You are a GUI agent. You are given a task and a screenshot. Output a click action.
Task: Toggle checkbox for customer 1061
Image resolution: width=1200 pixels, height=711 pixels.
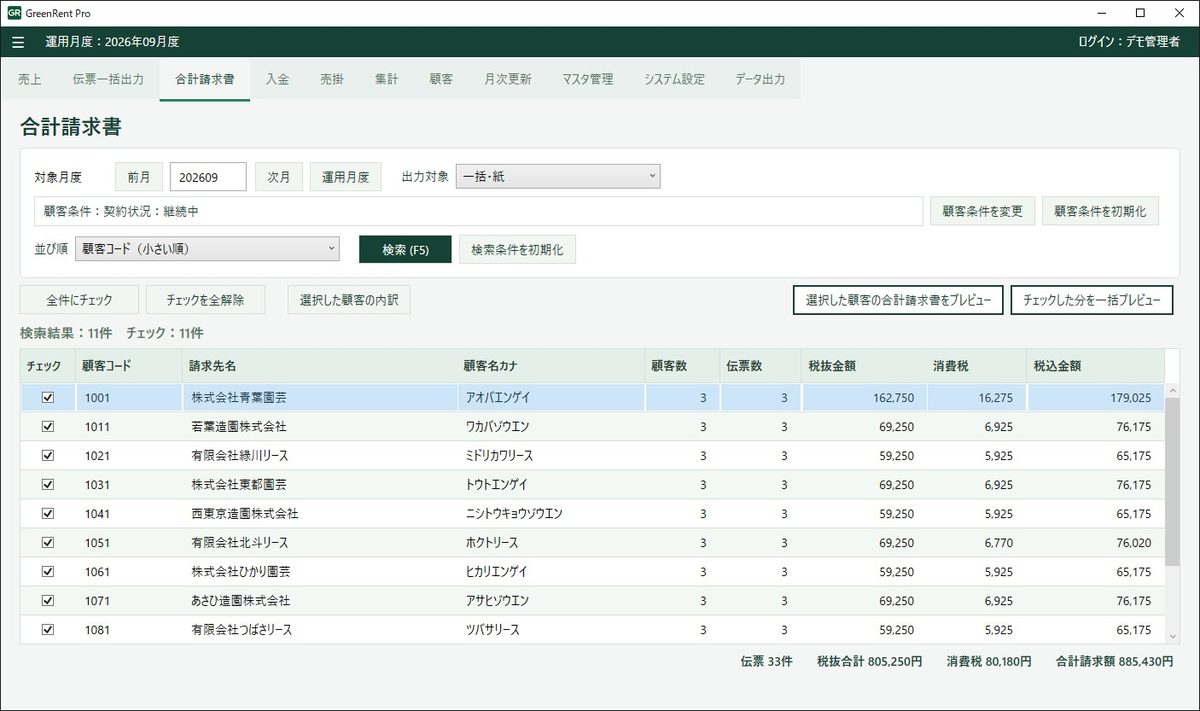[x=47, y=572]
